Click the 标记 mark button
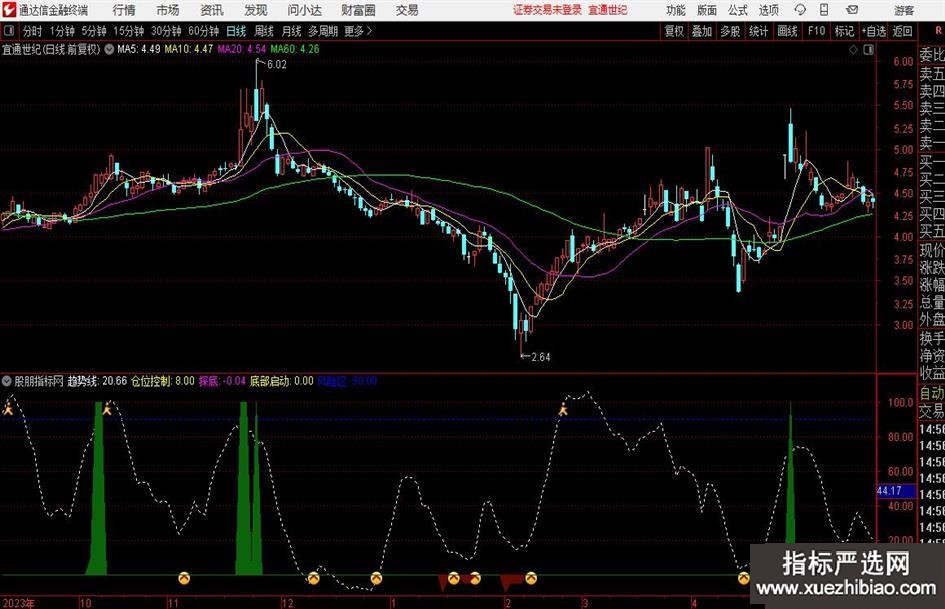 pos(844,31)
